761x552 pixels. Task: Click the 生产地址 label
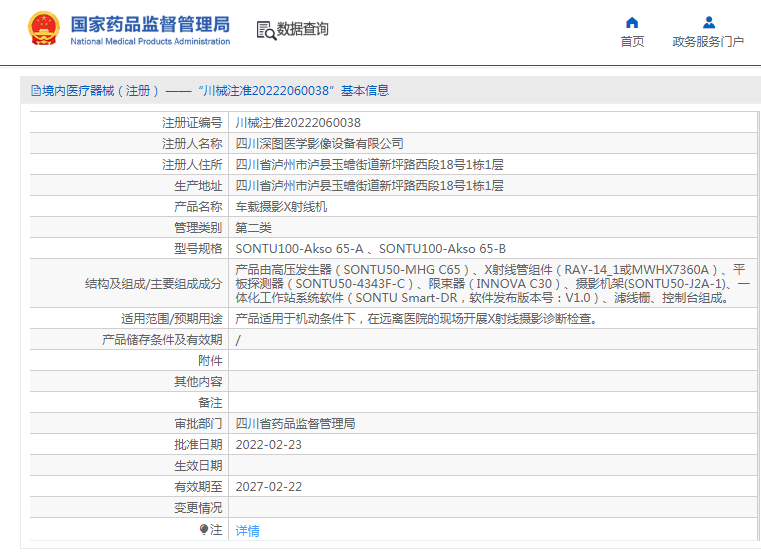[198, 185]
